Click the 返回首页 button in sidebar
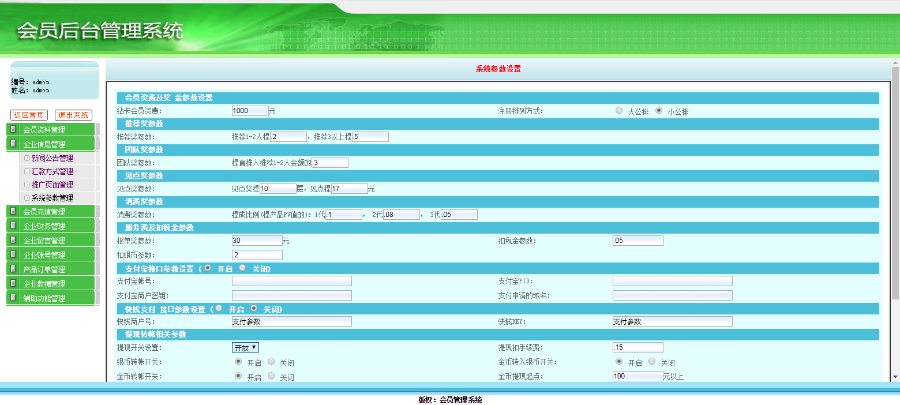Viewport: 900px width, 405px height. coord(29,115)
